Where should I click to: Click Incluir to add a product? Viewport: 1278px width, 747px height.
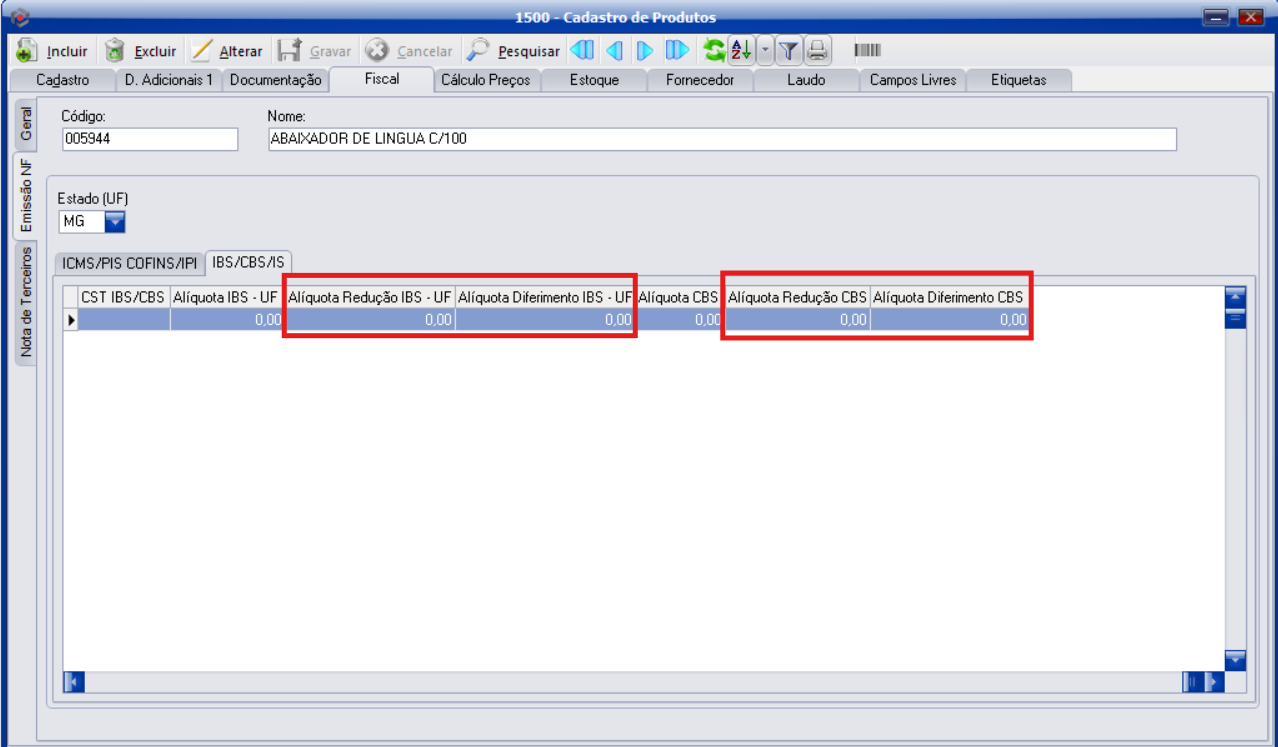(x=54, y=51)
